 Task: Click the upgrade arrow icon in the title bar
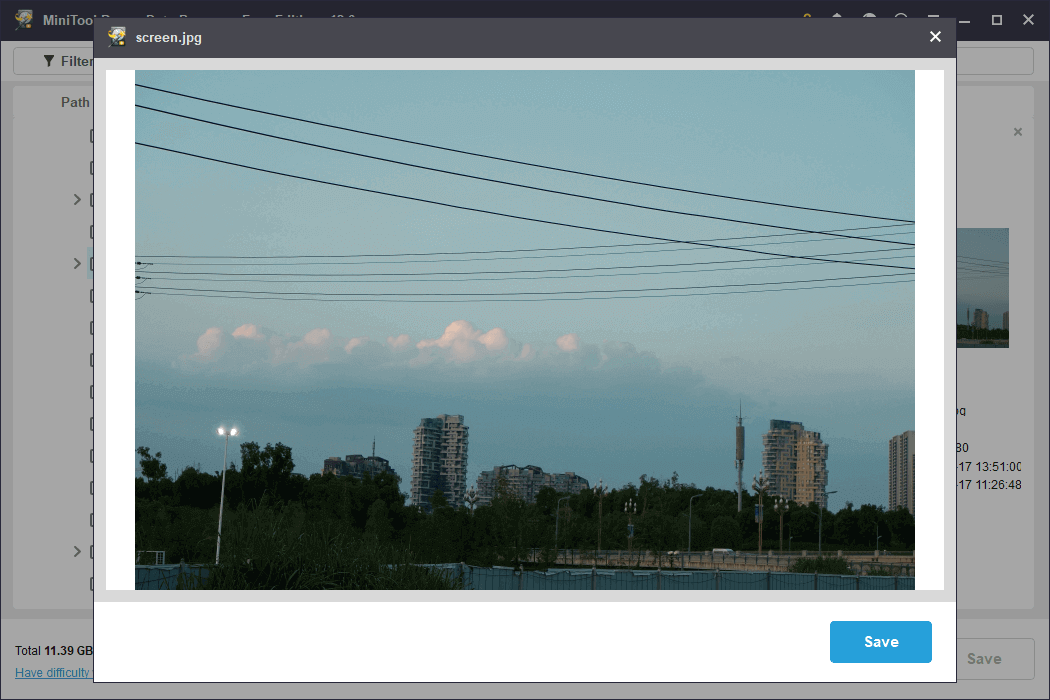pyautogui.click(x=838, y=18)
